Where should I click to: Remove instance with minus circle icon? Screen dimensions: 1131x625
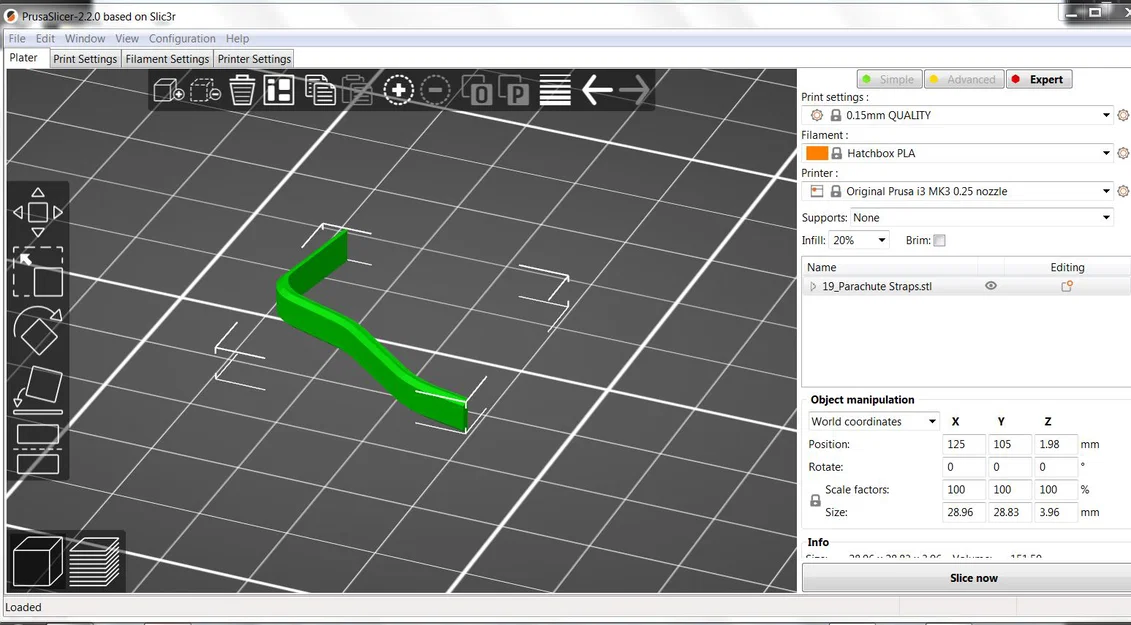click(435, 91)
